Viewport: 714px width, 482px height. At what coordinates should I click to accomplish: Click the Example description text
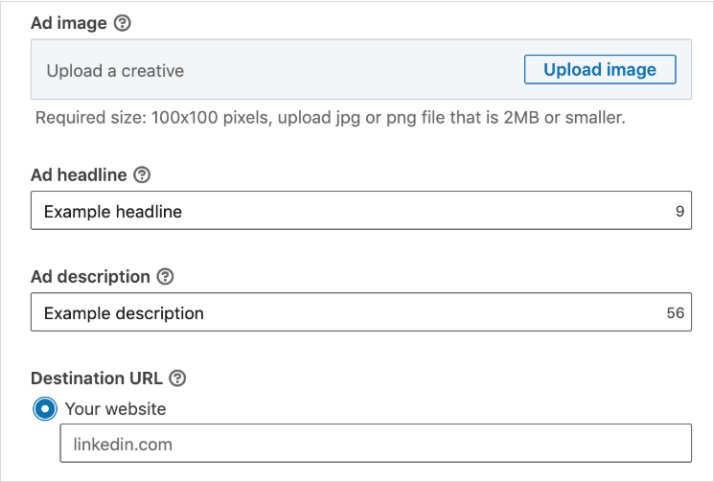point(124,313)
